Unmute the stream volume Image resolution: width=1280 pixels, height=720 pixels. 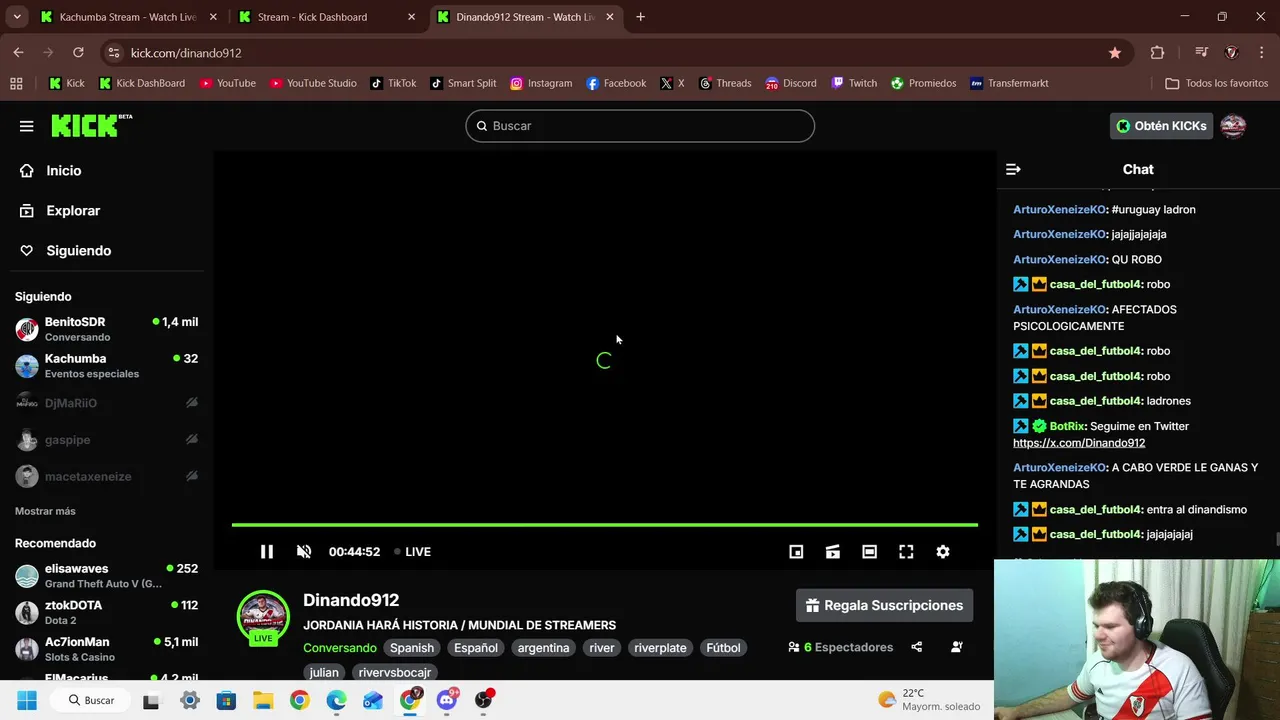pos(304,552)
